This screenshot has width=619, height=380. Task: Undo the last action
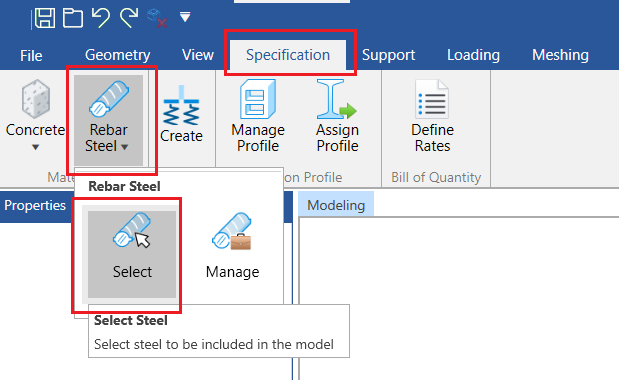point(101,18)
